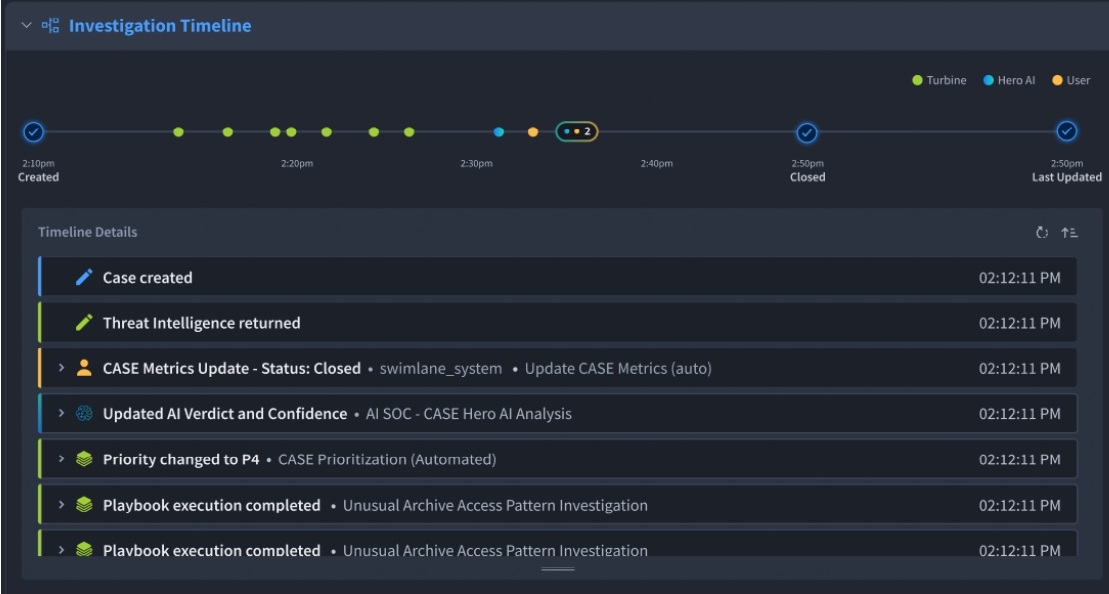
Task: Toggle the Timeline Details sort order icon
Action: pos(1069,233)
